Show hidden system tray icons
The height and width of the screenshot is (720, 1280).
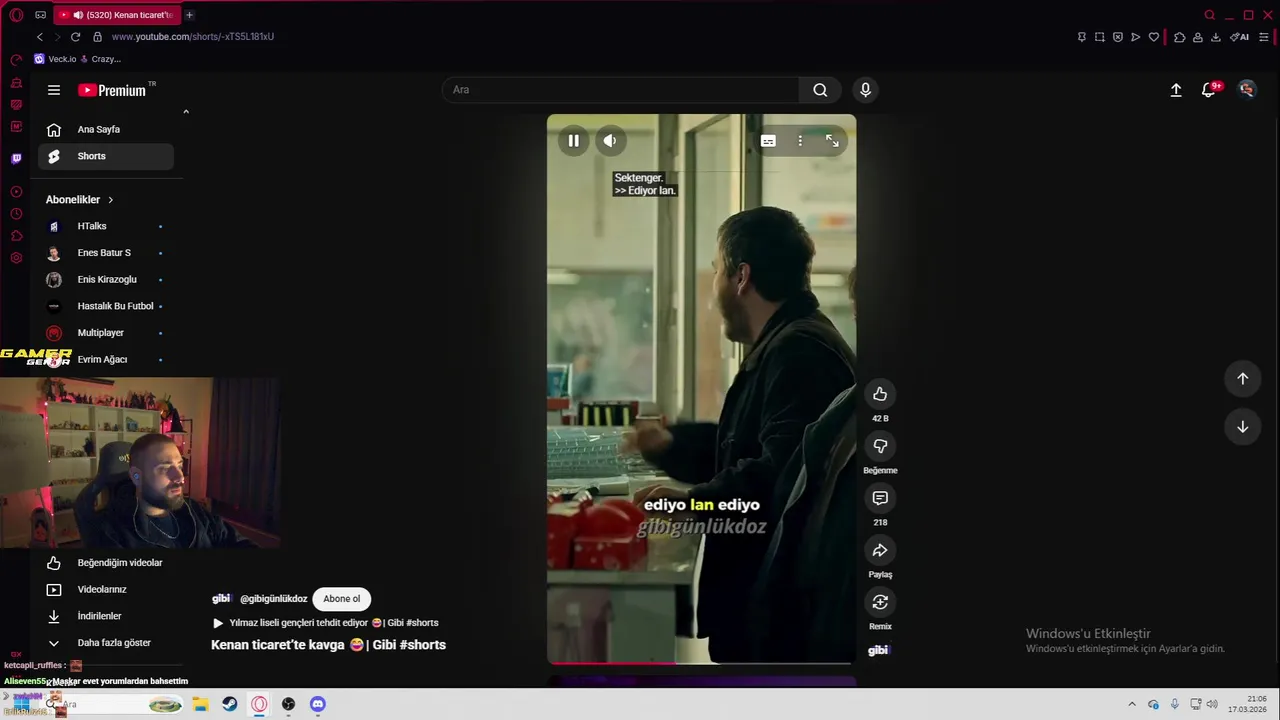click(x=1132, y=704)
